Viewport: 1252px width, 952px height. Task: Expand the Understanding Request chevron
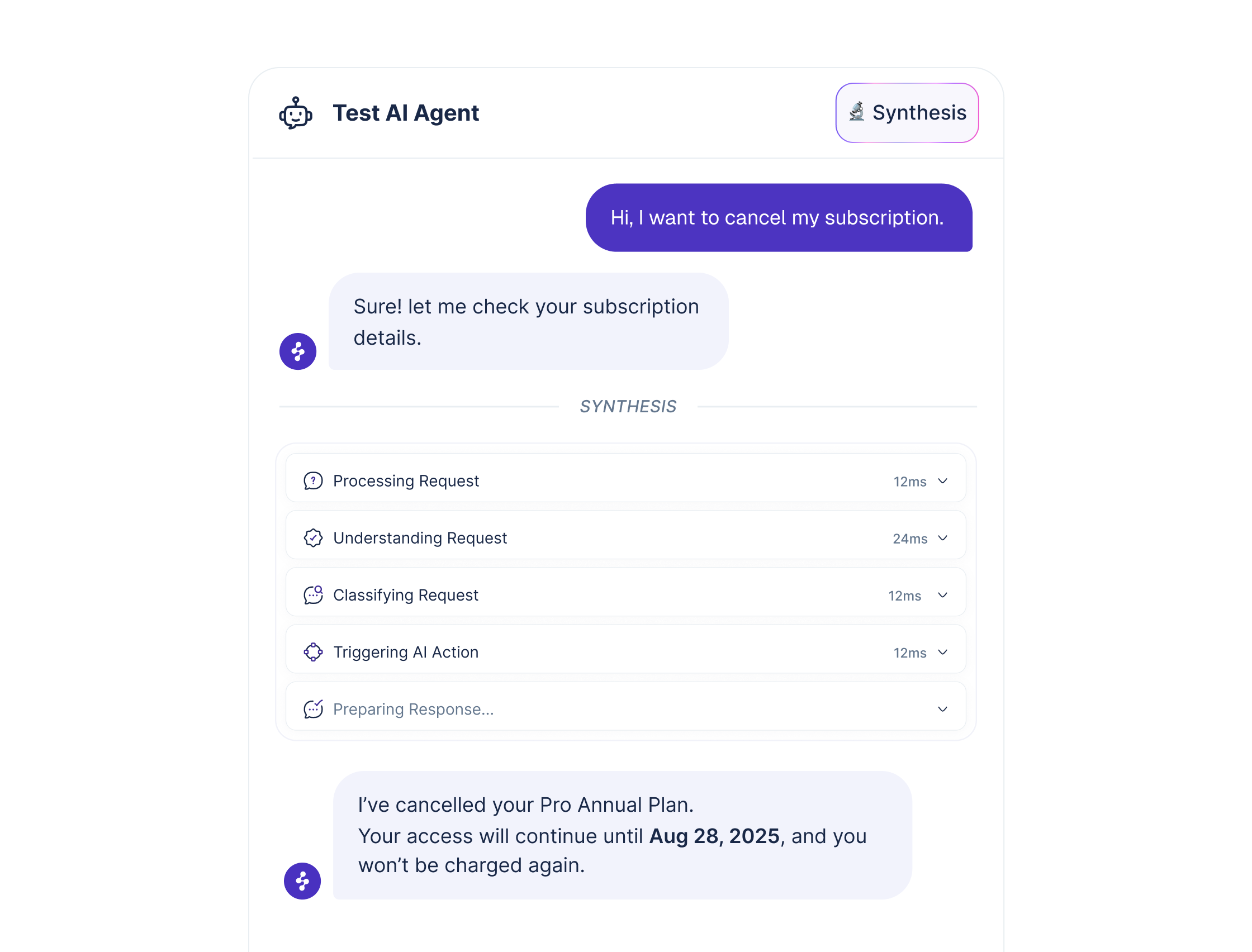point(942,539)
